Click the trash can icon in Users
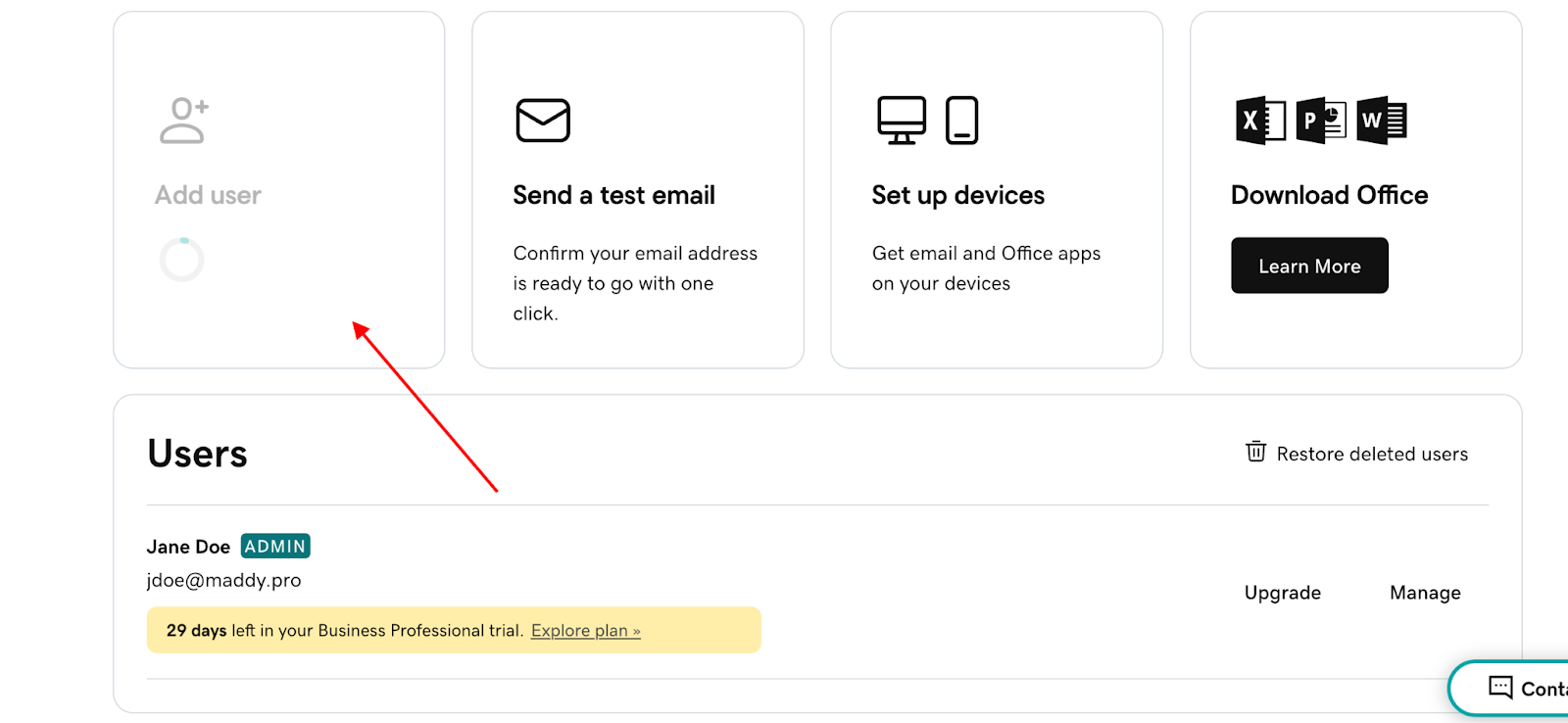 (1255, 452)
